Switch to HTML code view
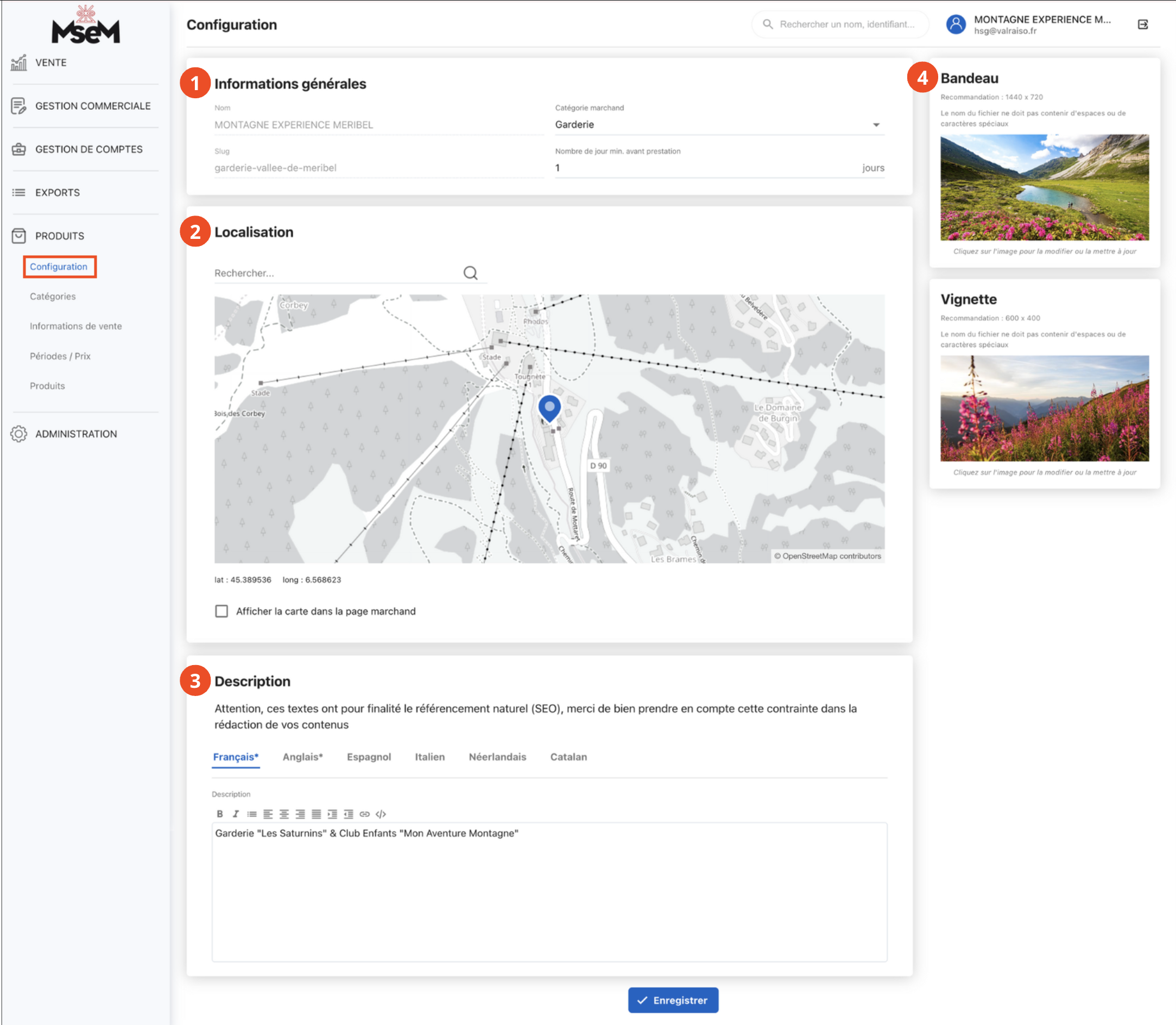The image size is (1176, 1025). pyautogui.click(x=381, y=813)
